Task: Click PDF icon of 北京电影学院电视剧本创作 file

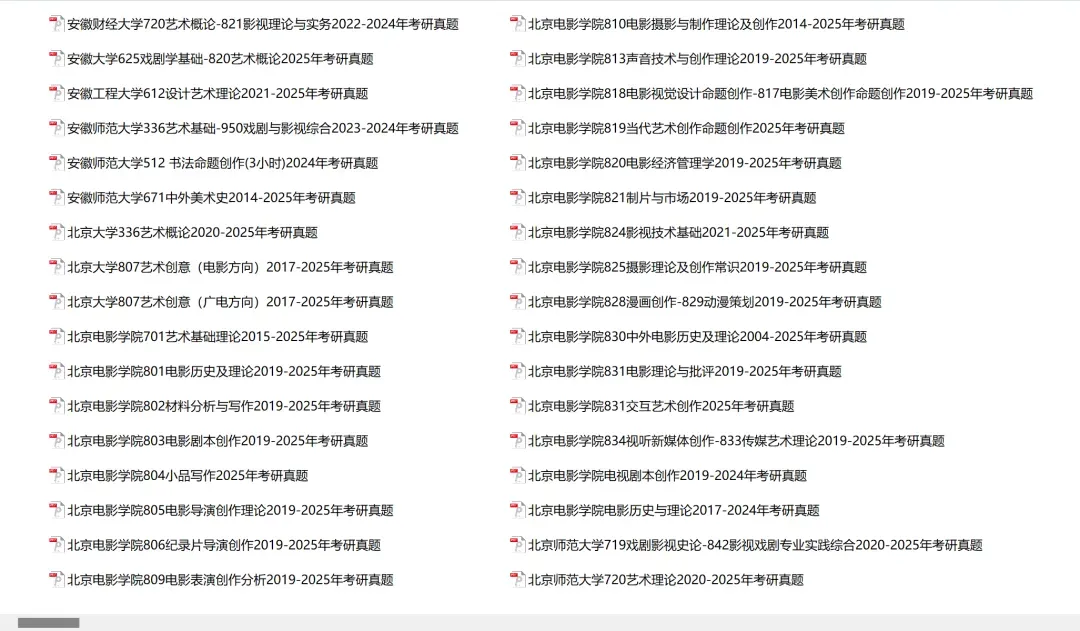Action: (x=517, y=475)
